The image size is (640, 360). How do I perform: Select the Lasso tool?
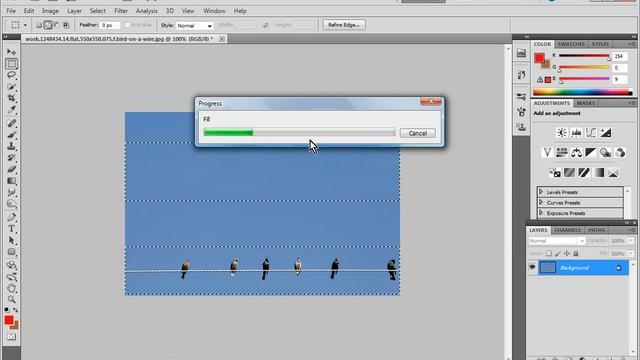tap(11, 75)
